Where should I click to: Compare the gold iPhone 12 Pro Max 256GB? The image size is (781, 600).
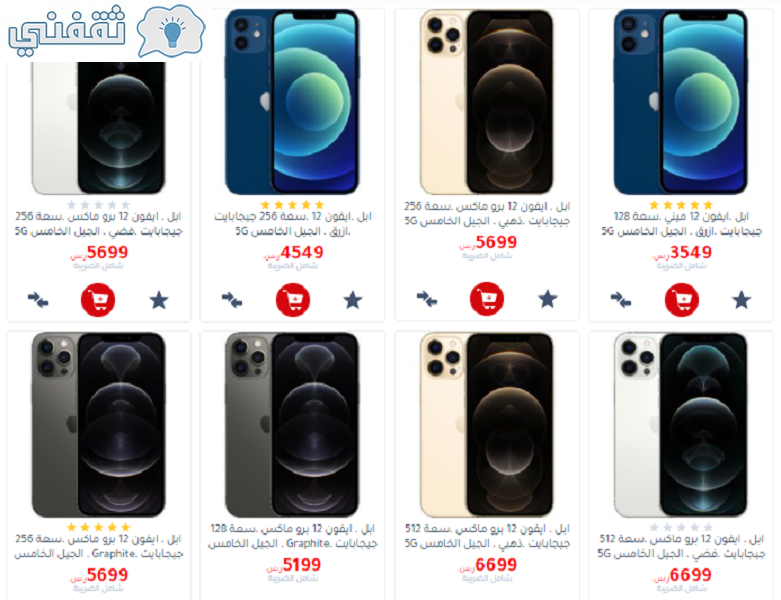tap(427, 299)
